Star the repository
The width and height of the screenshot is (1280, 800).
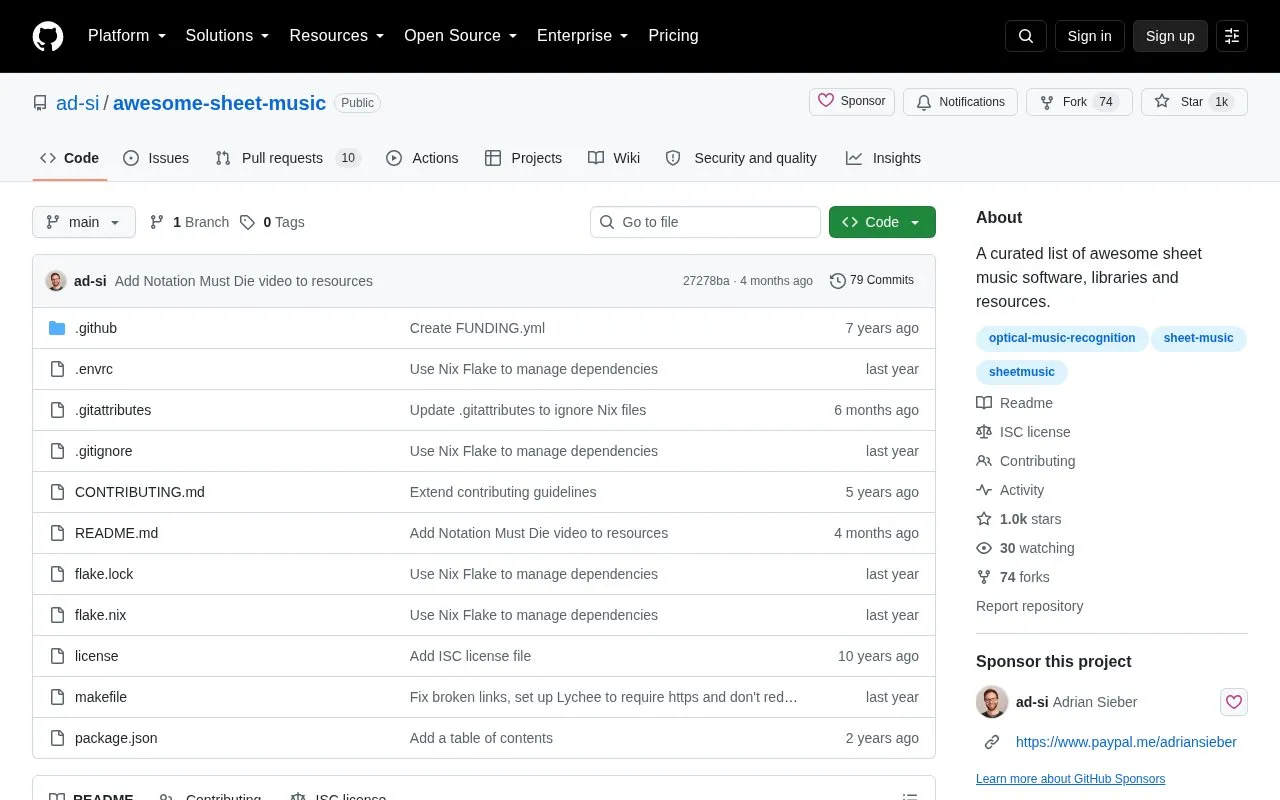[1194, 102]
